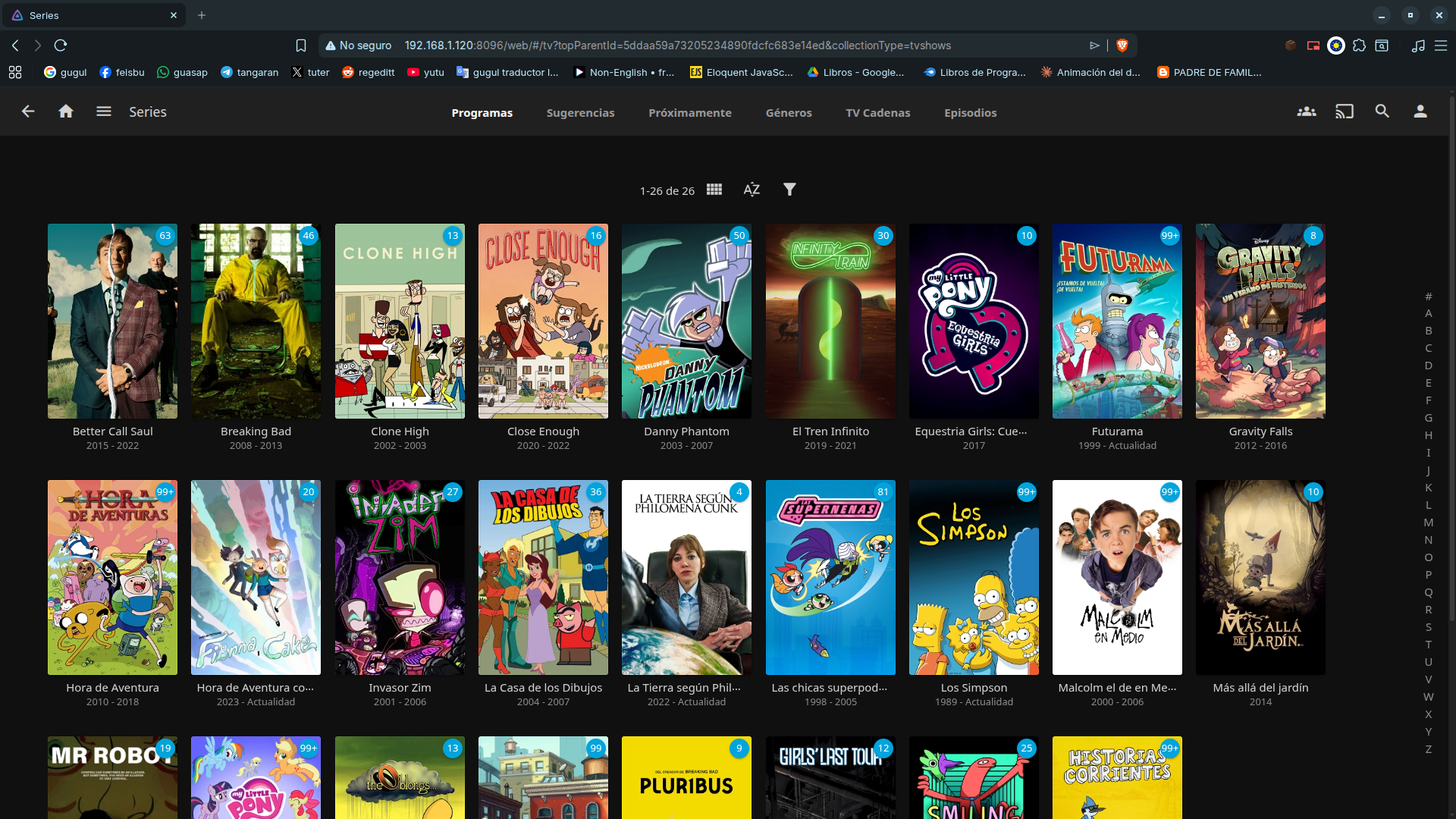
Task: Open the Los Simpson poster
Action: click(974, 577)
